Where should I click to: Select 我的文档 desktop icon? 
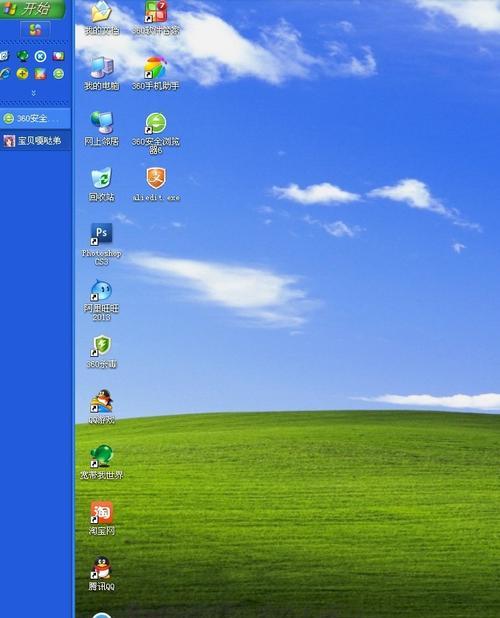pyautogui.click(x=102, y=18)
